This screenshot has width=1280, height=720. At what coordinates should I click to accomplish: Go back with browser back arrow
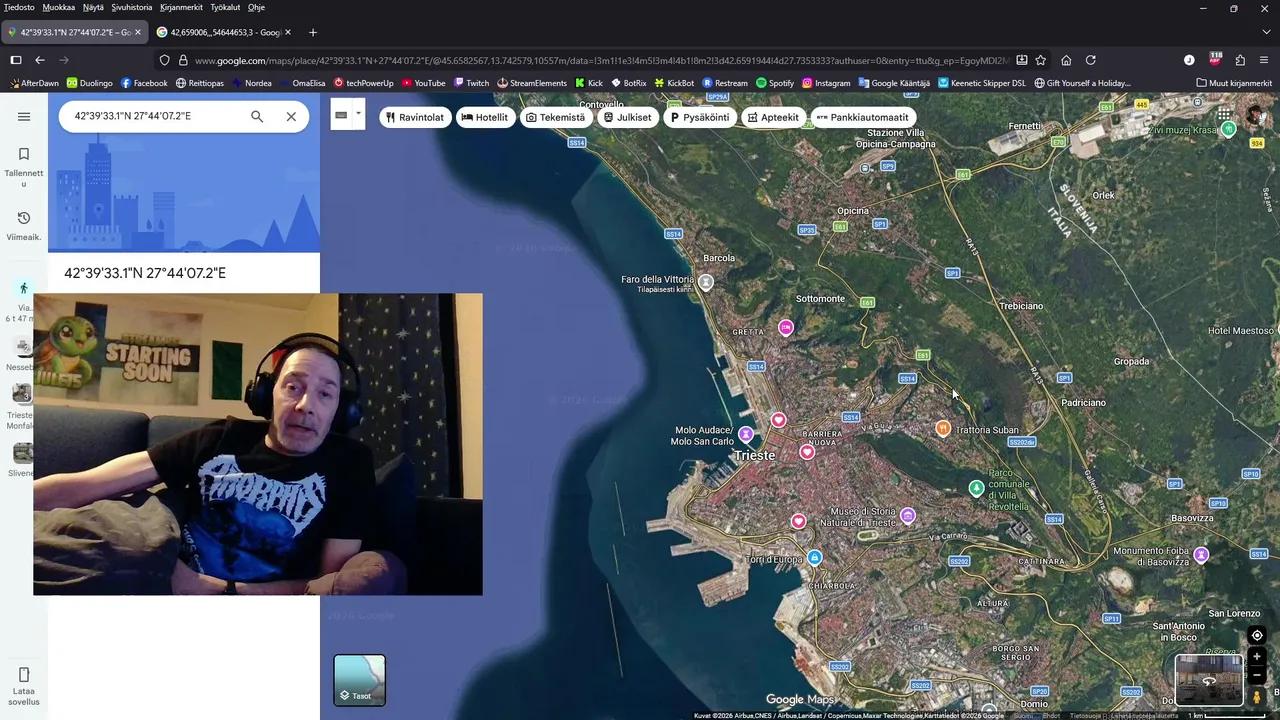pyautogui.click(x=40, y=60)
